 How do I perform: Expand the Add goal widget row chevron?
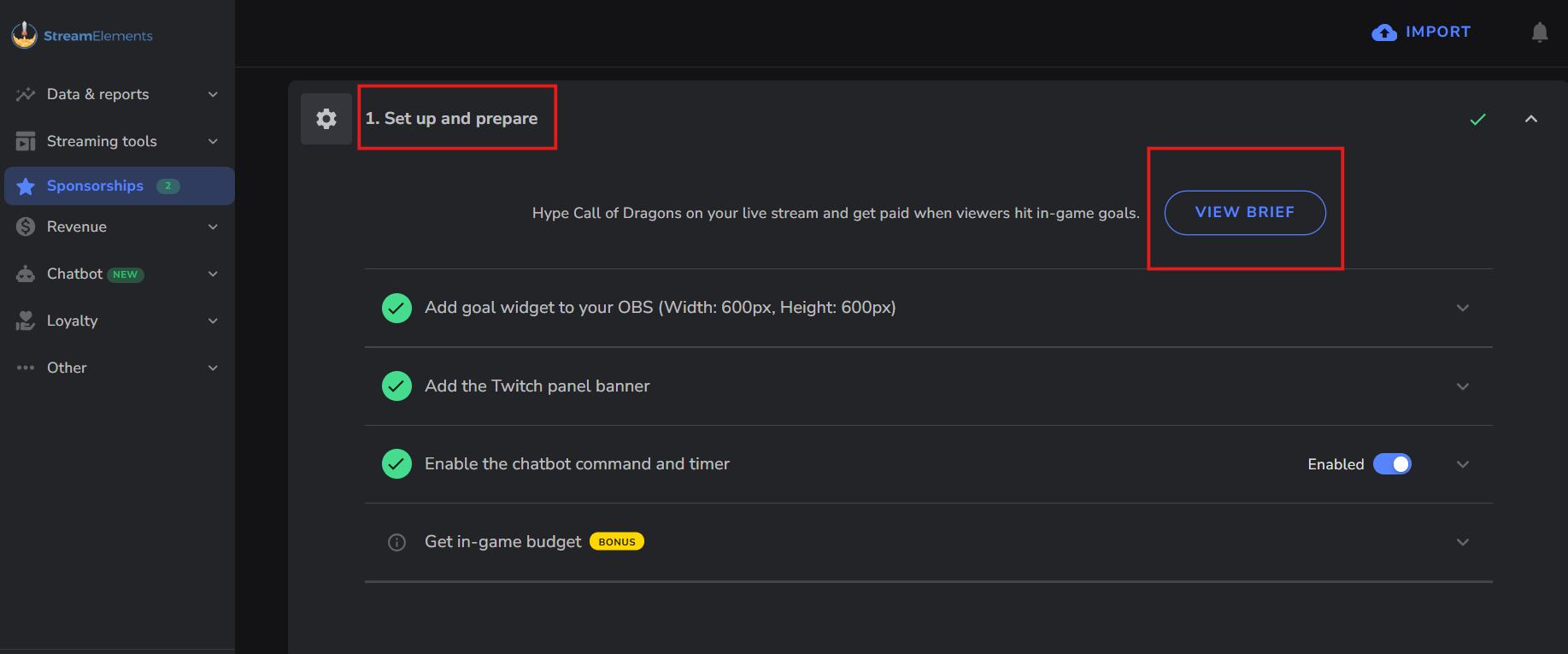point(1462,308)
